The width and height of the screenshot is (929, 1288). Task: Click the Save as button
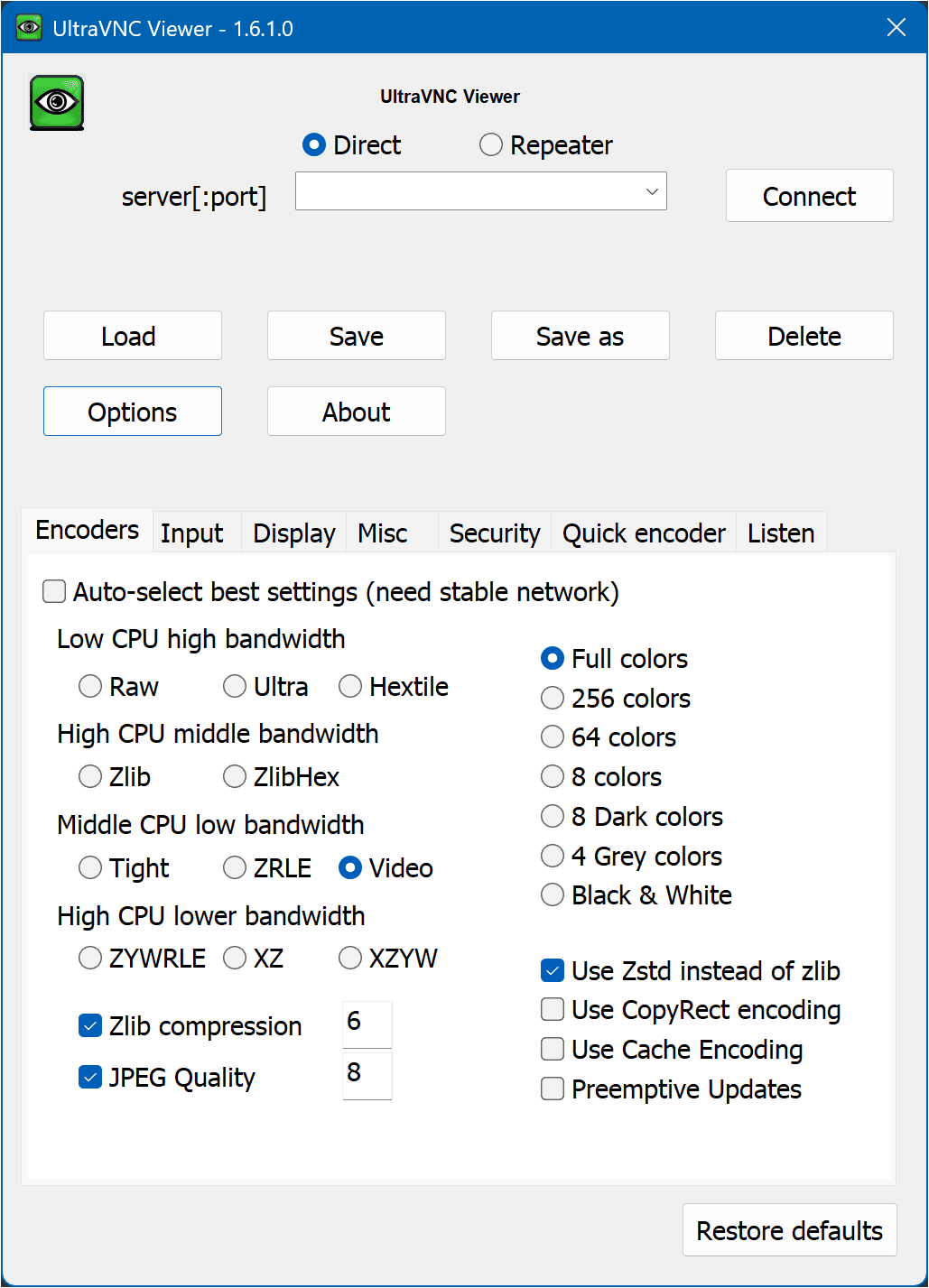(x=580, y=336)
